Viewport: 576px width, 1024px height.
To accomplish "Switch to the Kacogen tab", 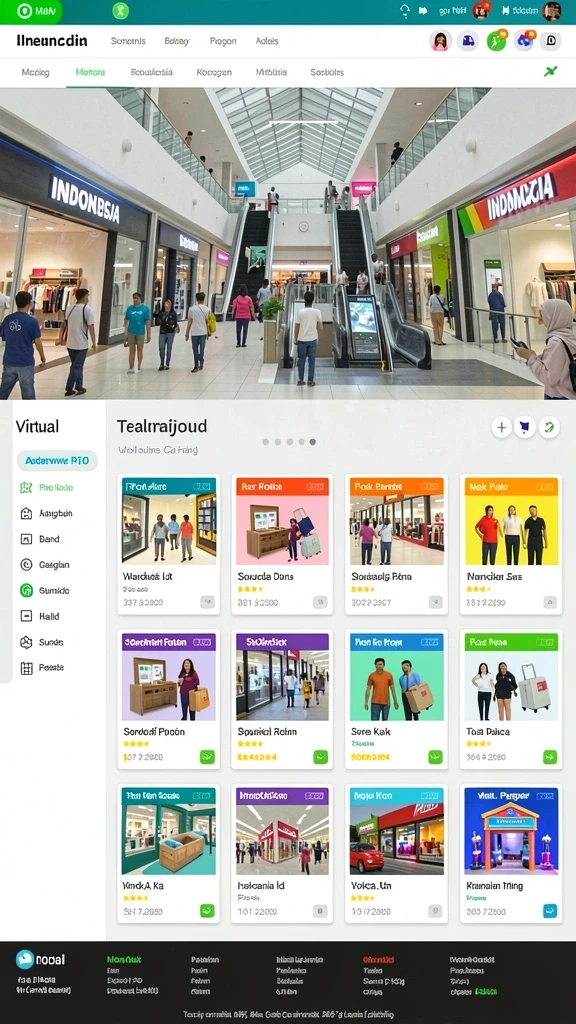I will click(x=214, y=72).
